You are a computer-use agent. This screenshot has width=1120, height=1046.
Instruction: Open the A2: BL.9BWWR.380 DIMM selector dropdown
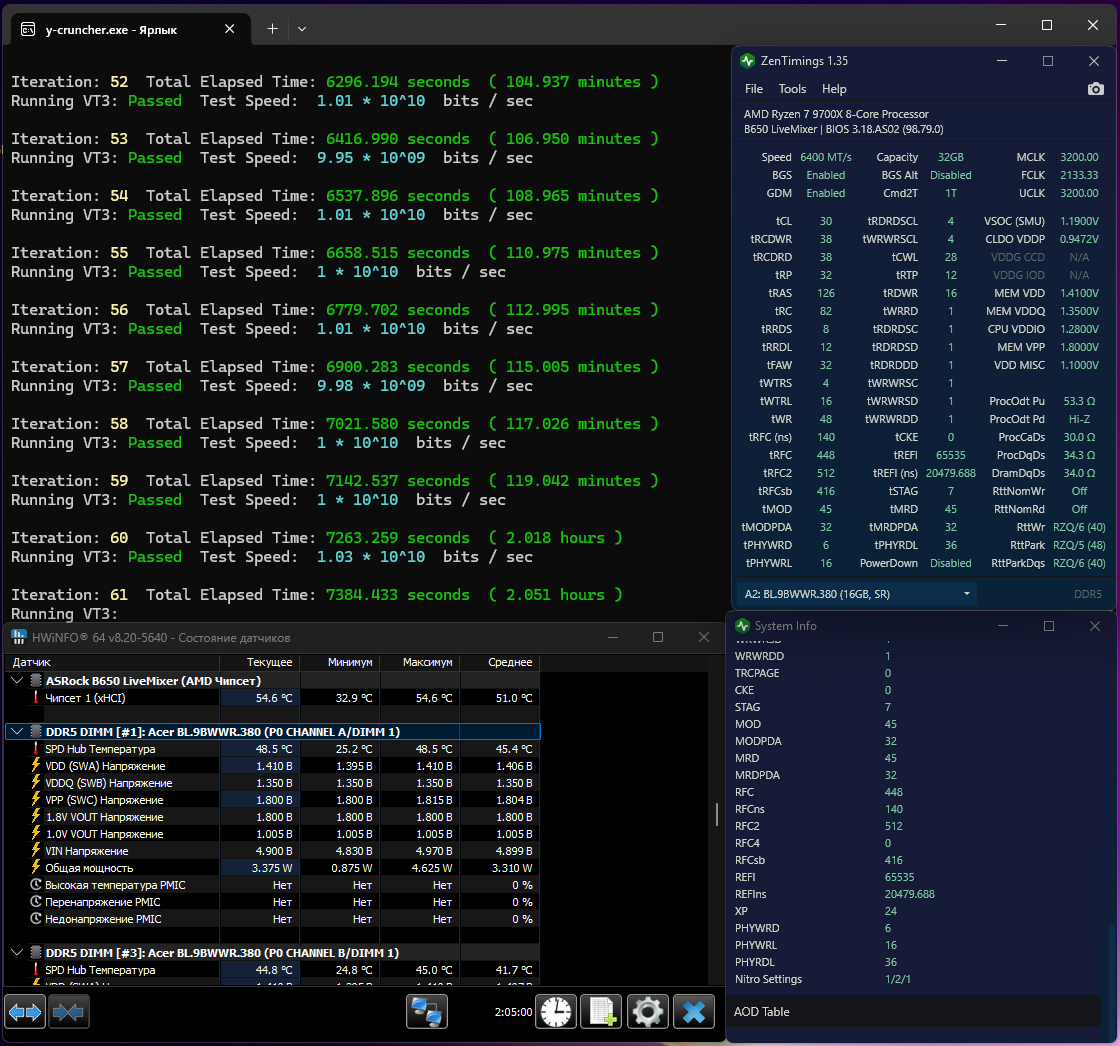pyautogui.click(x=856, y=594)
